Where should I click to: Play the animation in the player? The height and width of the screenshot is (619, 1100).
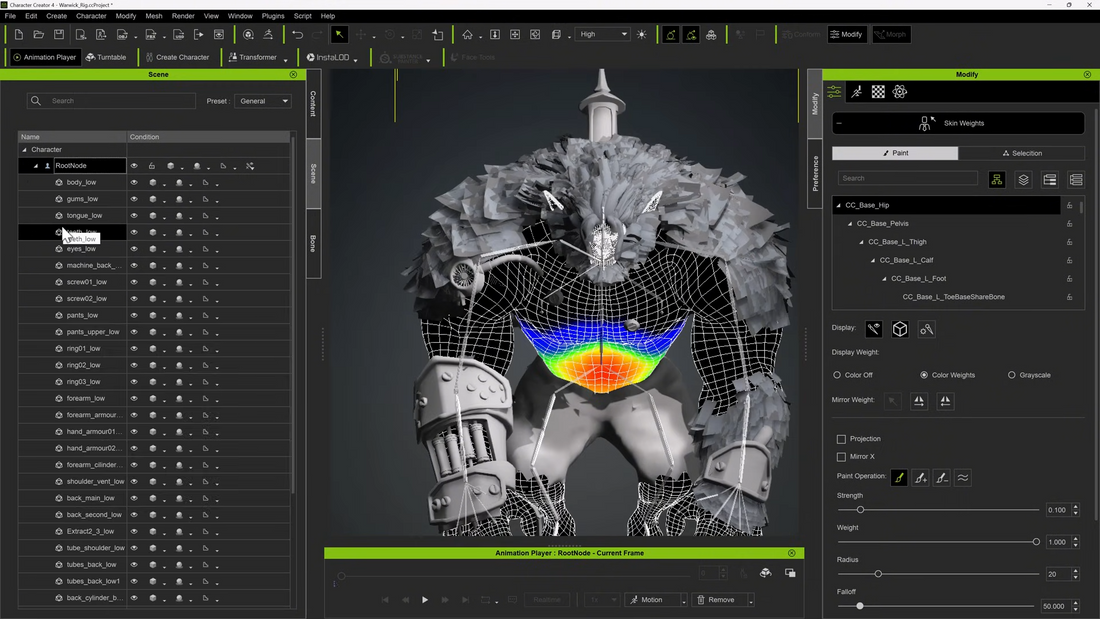click(424, 600)
